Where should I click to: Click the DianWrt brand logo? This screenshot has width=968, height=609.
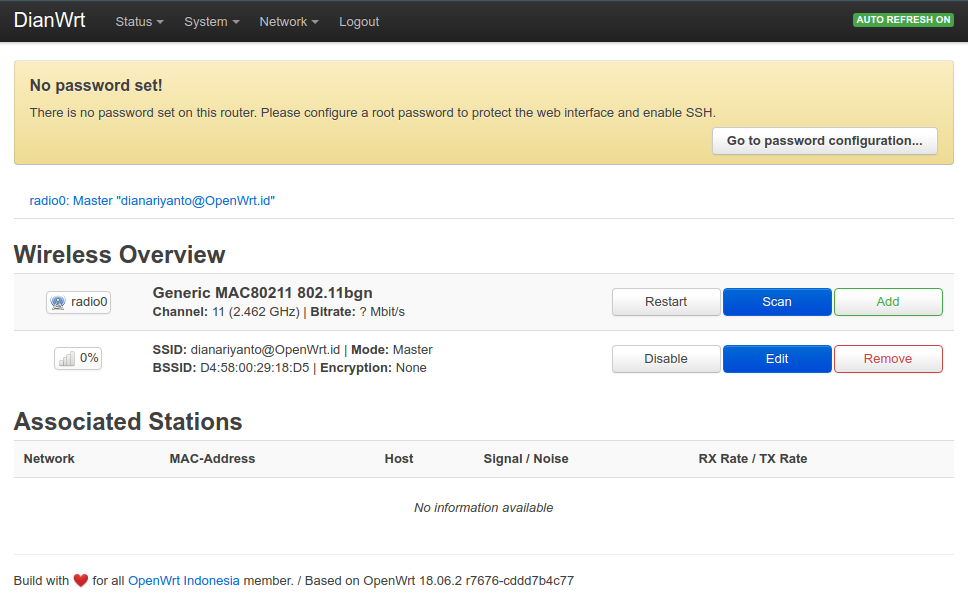(50, 21)
